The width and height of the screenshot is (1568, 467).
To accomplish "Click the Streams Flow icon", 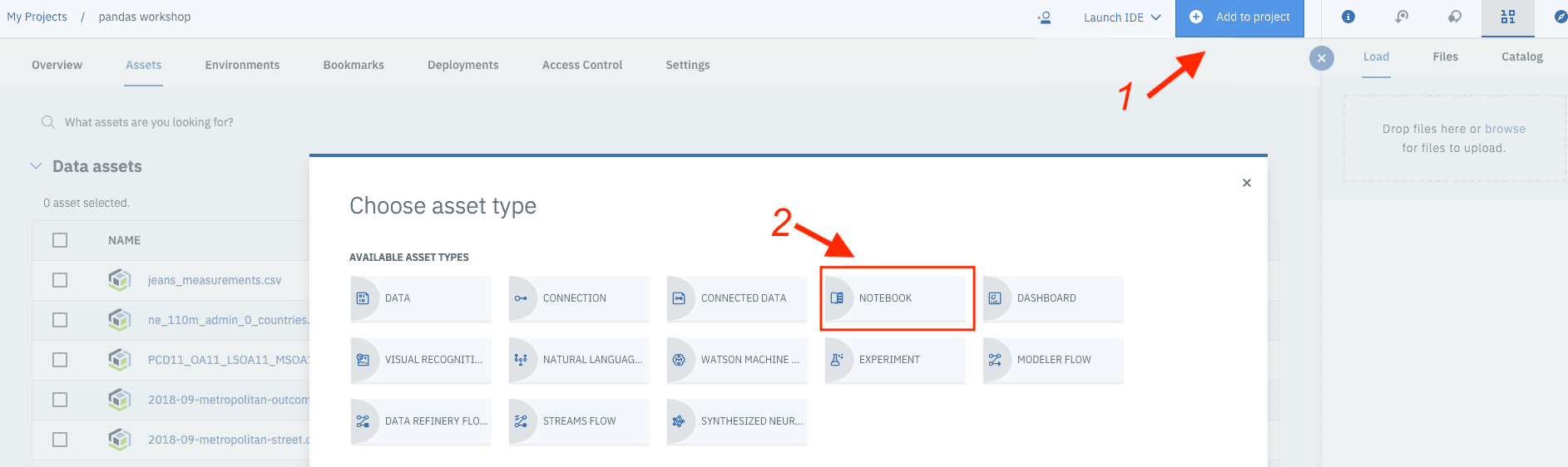I will point(521,421).
